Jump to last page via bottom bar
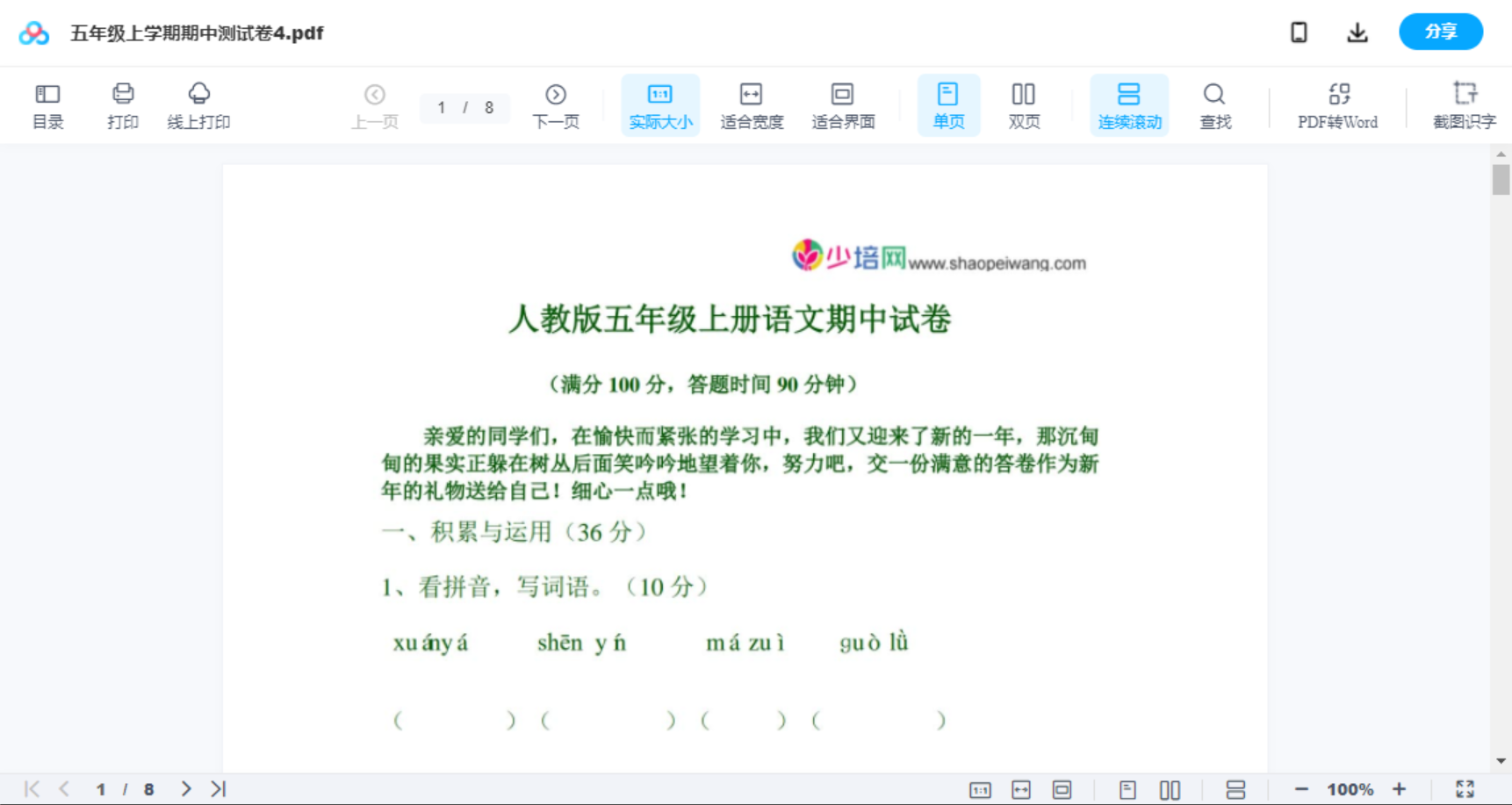 tap(217, 788)
